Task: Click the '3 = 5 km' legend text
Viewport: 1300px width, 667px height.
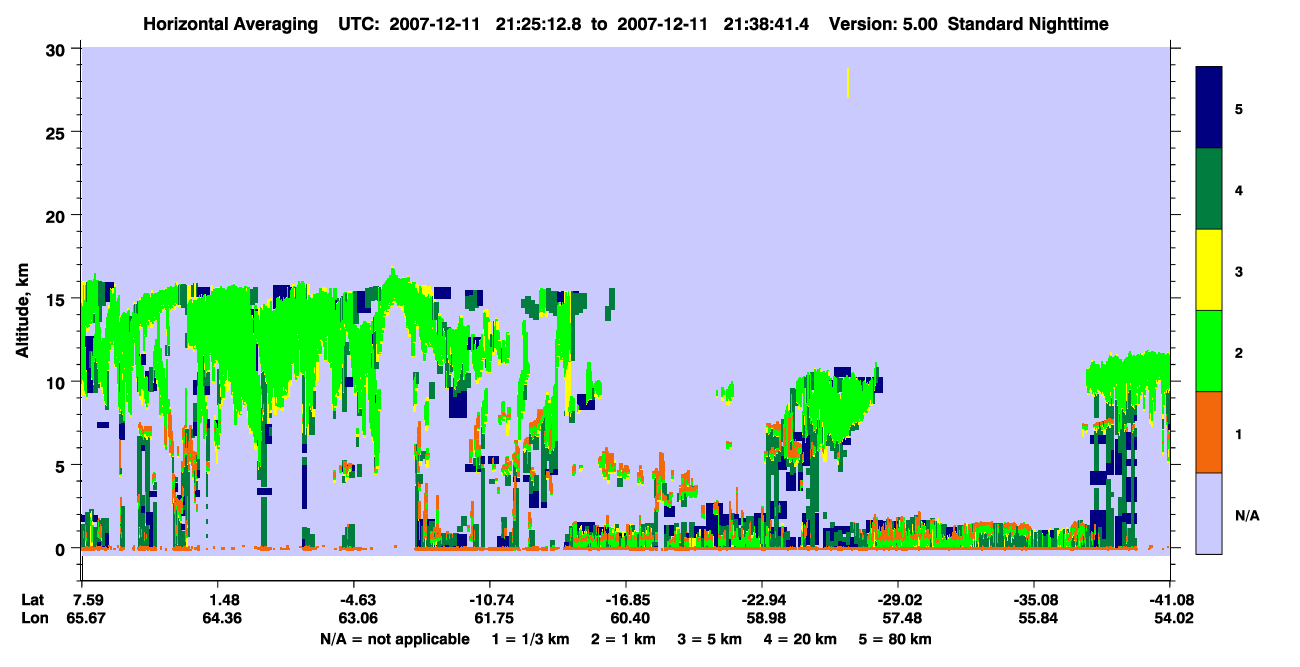Action: 709,639
